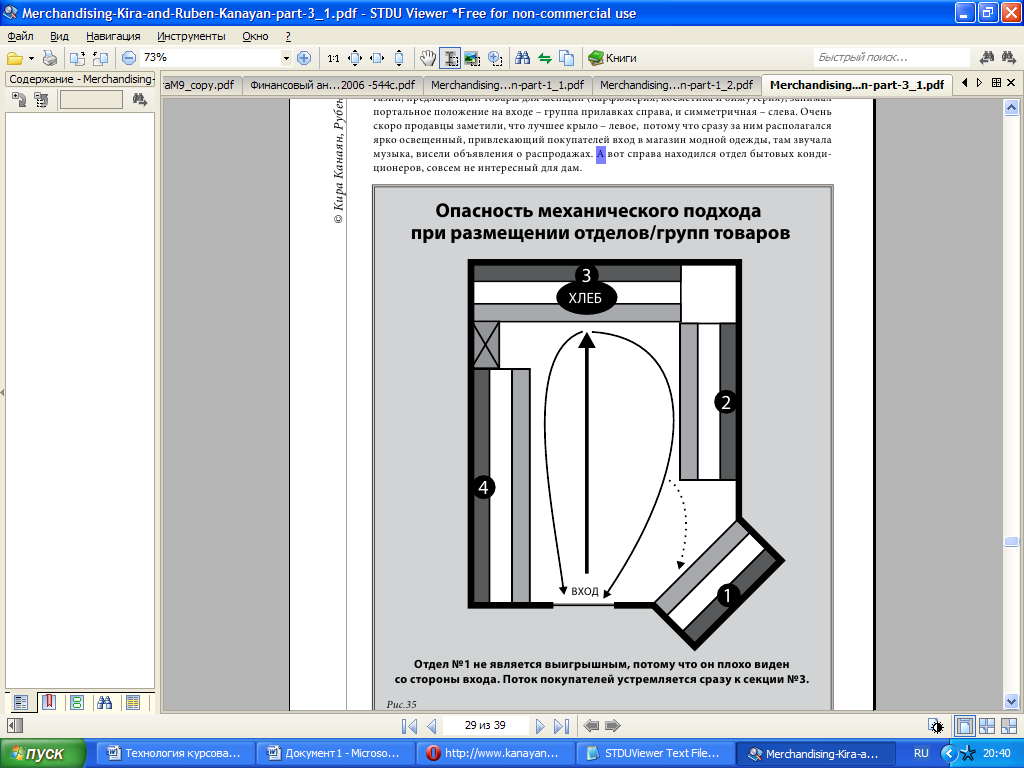Image resolution: width=1024 pixels, height=768 pixels.
Task: Go to the first page
Action: [x=409, y=726]
